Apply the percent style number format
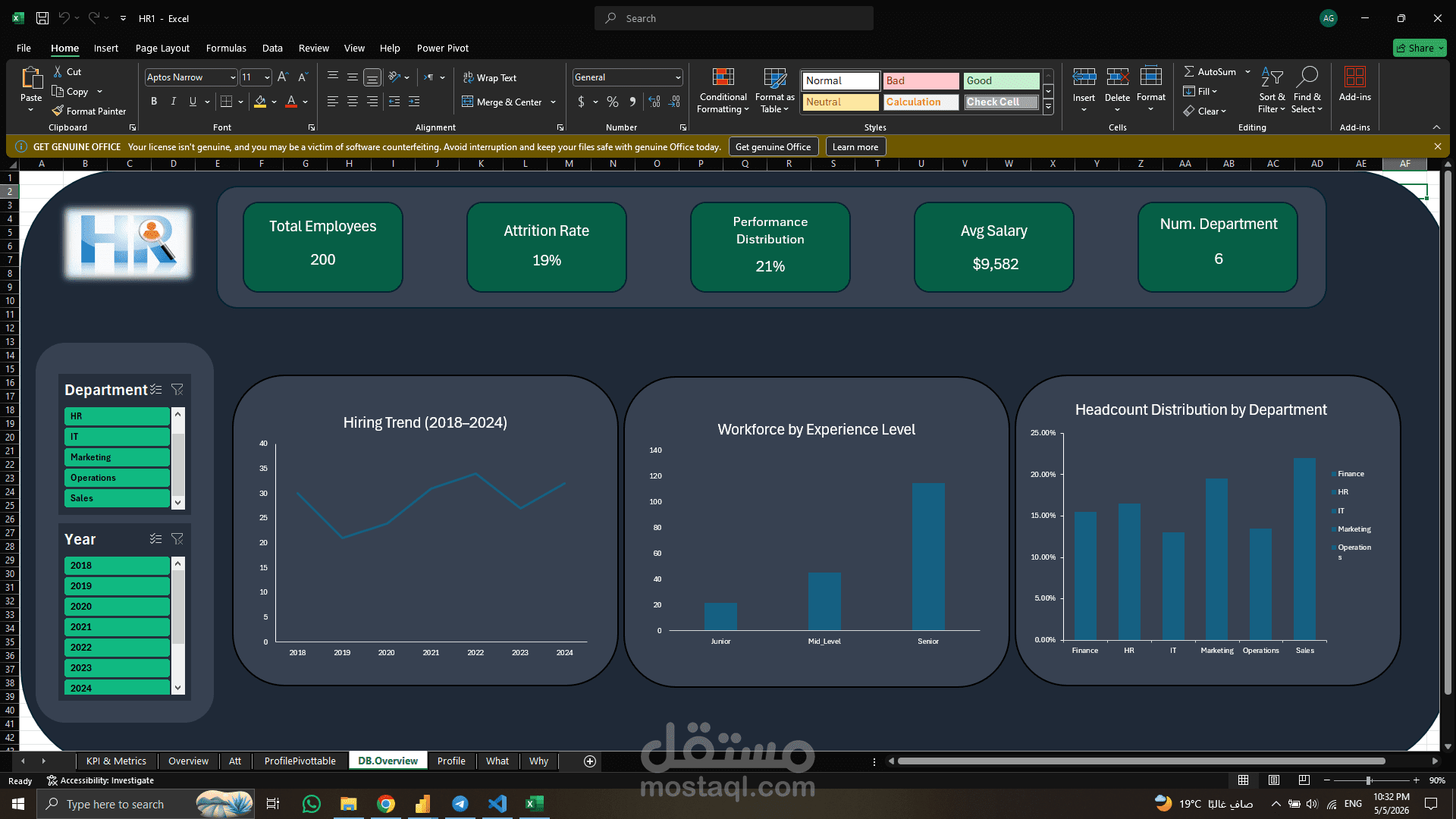The image size is (1456, 819). point(613,102)
